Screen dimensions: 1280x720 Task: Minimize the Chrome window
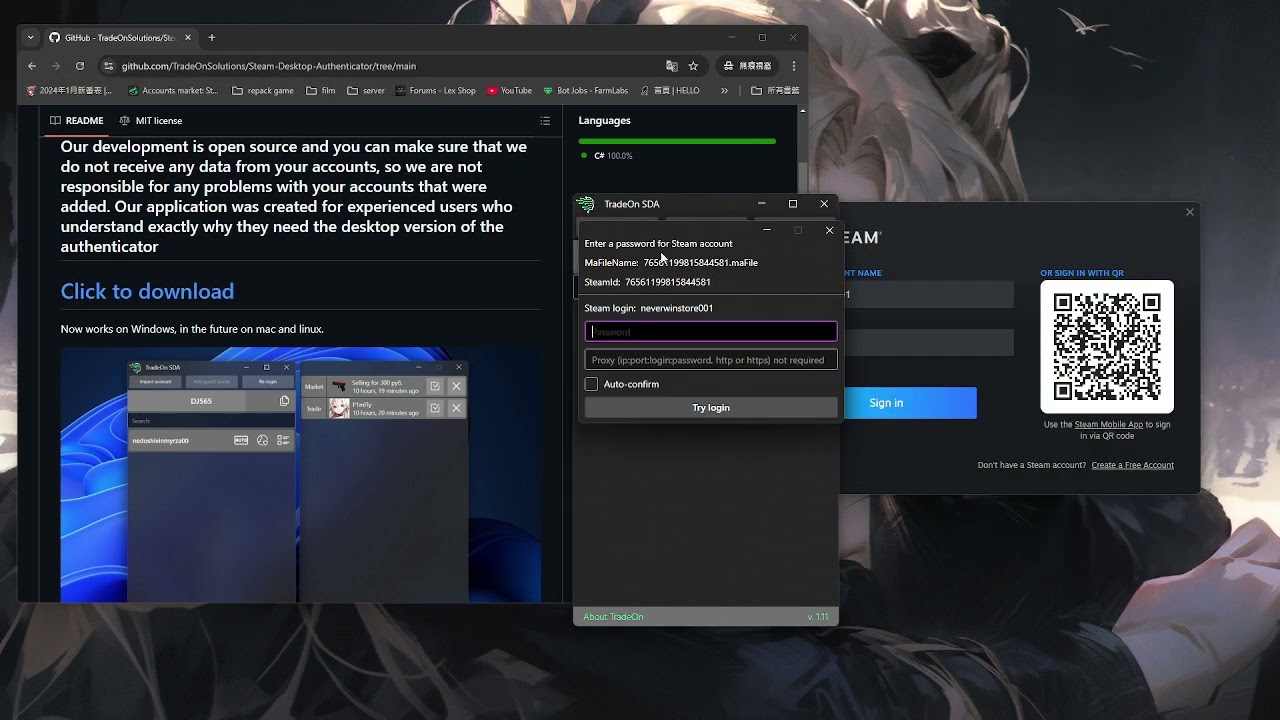732,37
